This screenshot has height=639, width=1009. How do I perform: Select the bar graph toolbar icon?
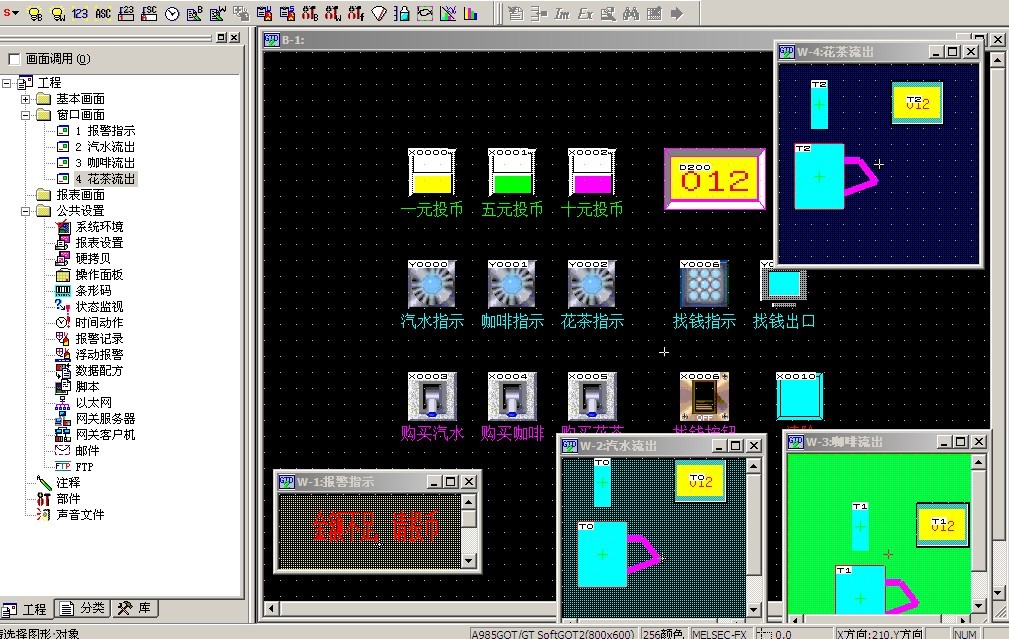[470, 13]
